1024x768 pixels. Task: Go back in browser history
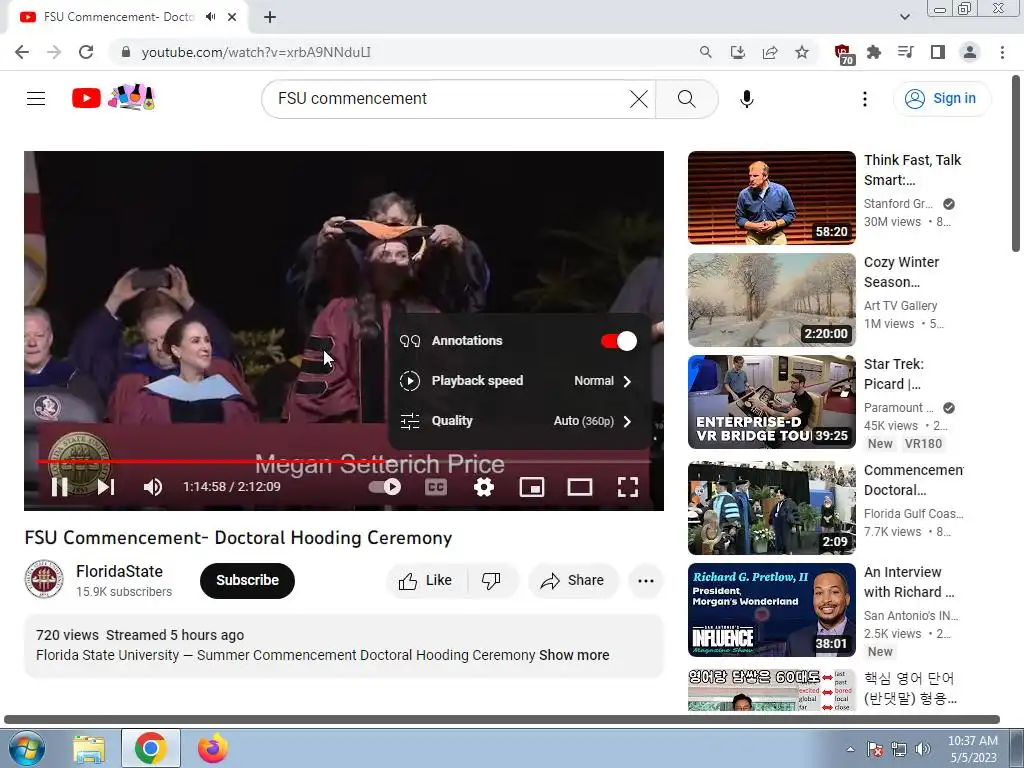click(x=22, y=52)
